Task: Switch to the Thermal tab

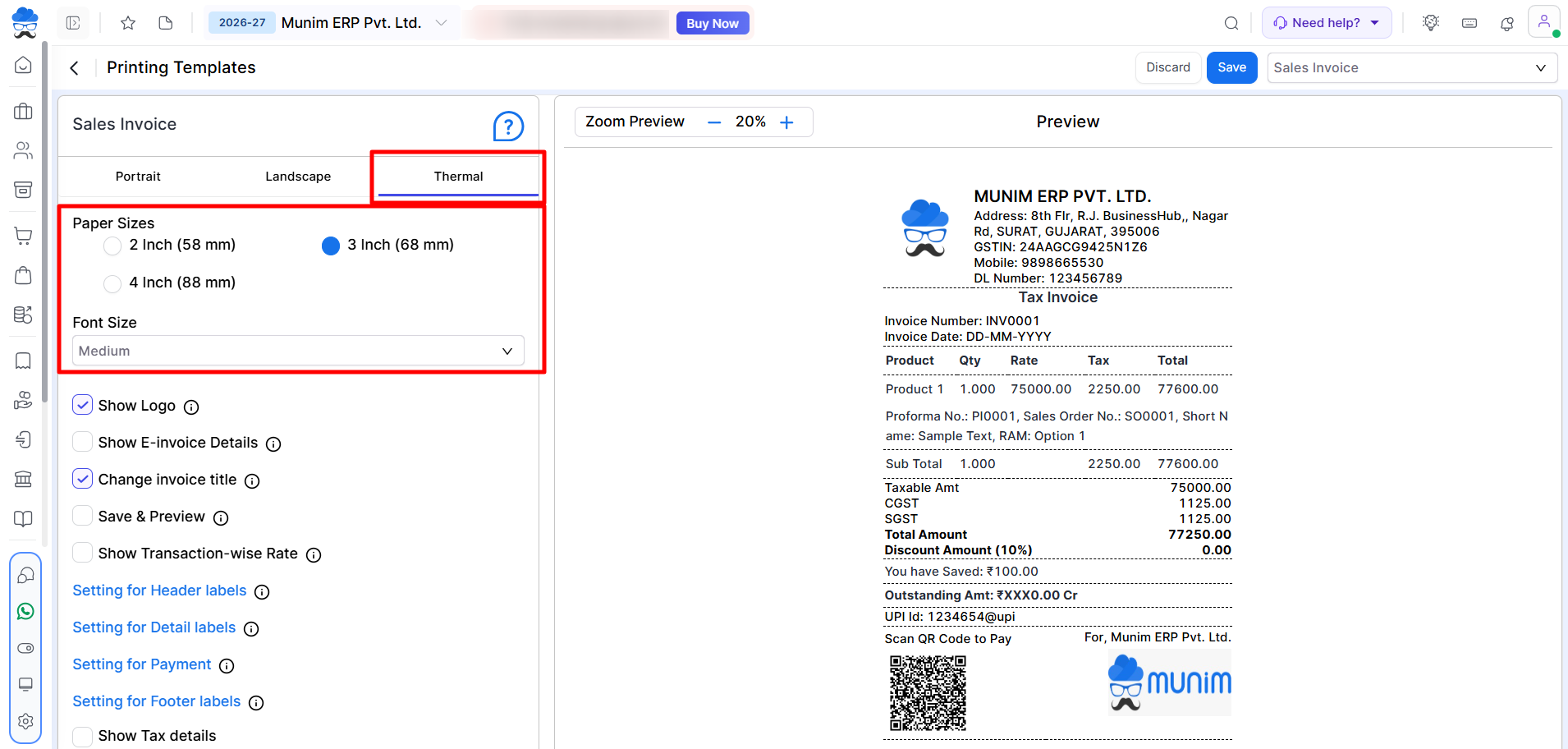Action: pyautogui.click(x=458, y=177)
